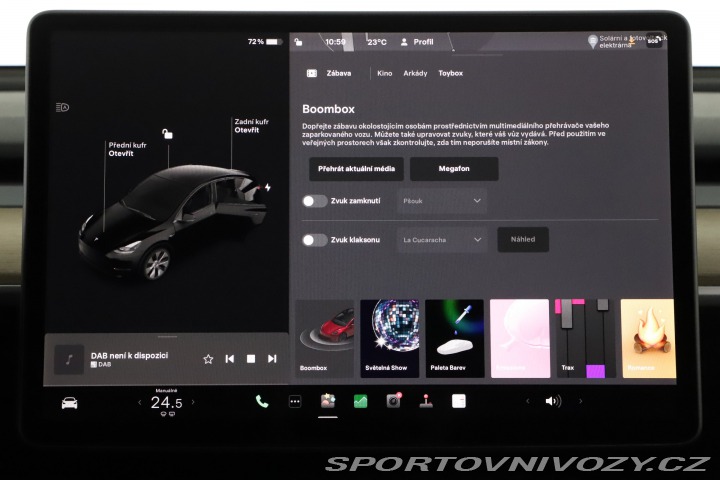Open Přední kufr Otevřít

127,149
